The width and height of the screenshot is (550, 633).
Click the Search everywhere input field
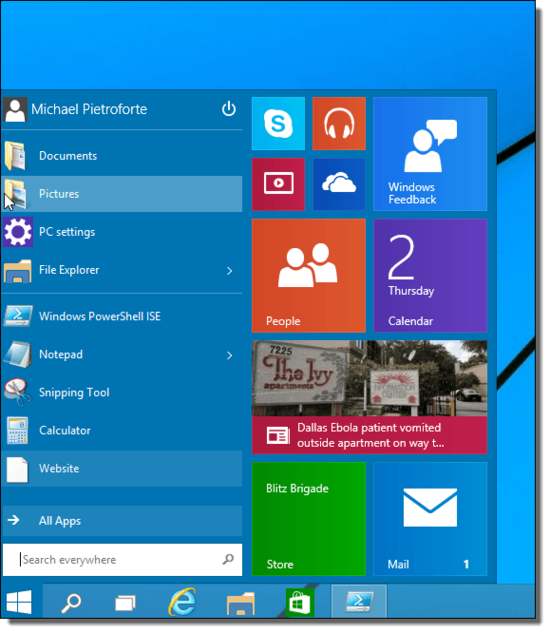[122, 560]
